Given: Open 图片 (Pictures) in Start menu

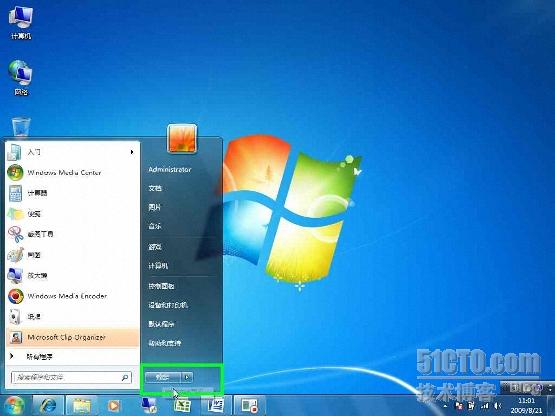Looking at the screenshot, I should (155, 207).
